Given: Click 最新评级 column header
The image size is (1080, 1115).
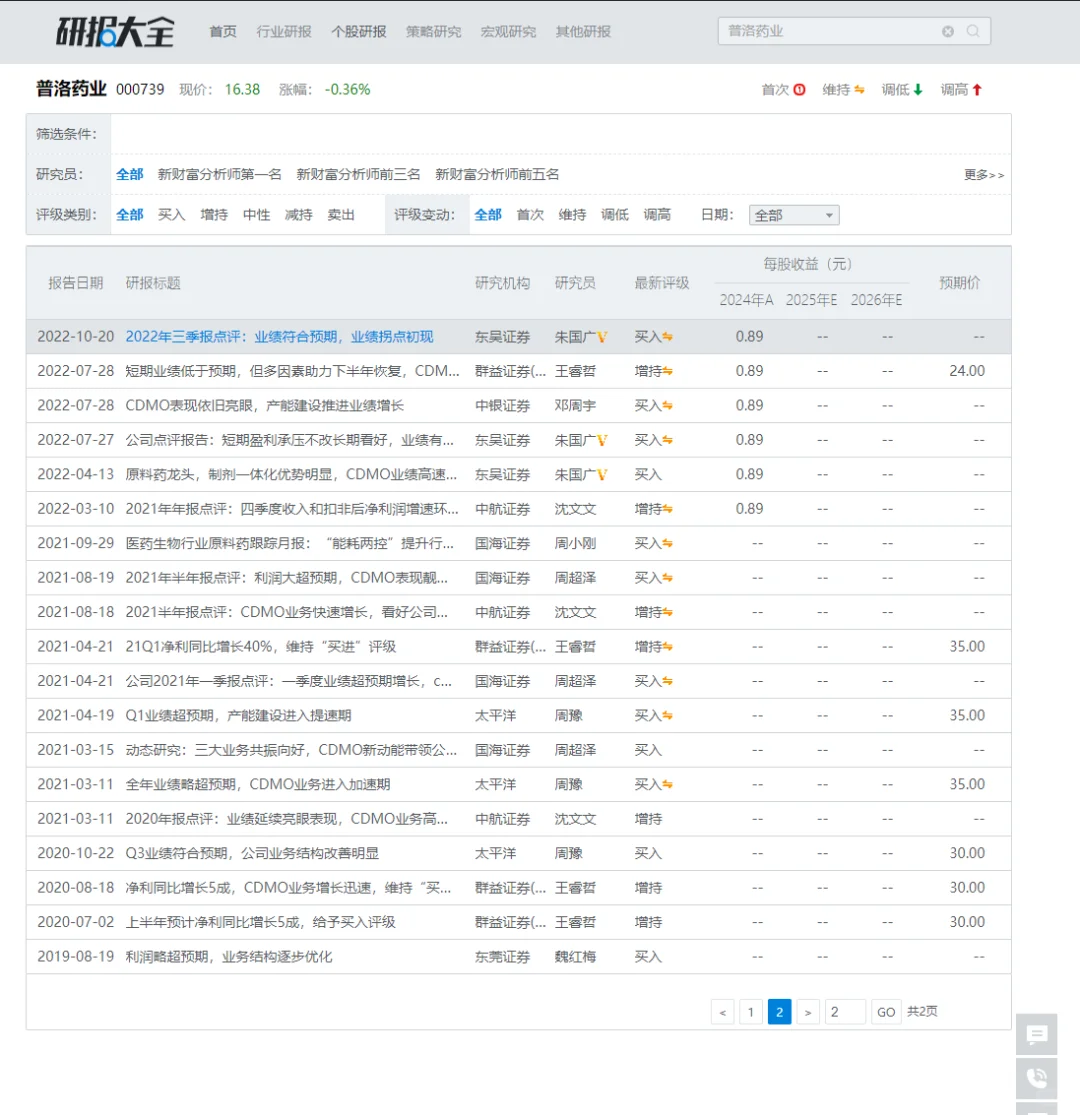Looking at the screenshot, I should 662,283.
